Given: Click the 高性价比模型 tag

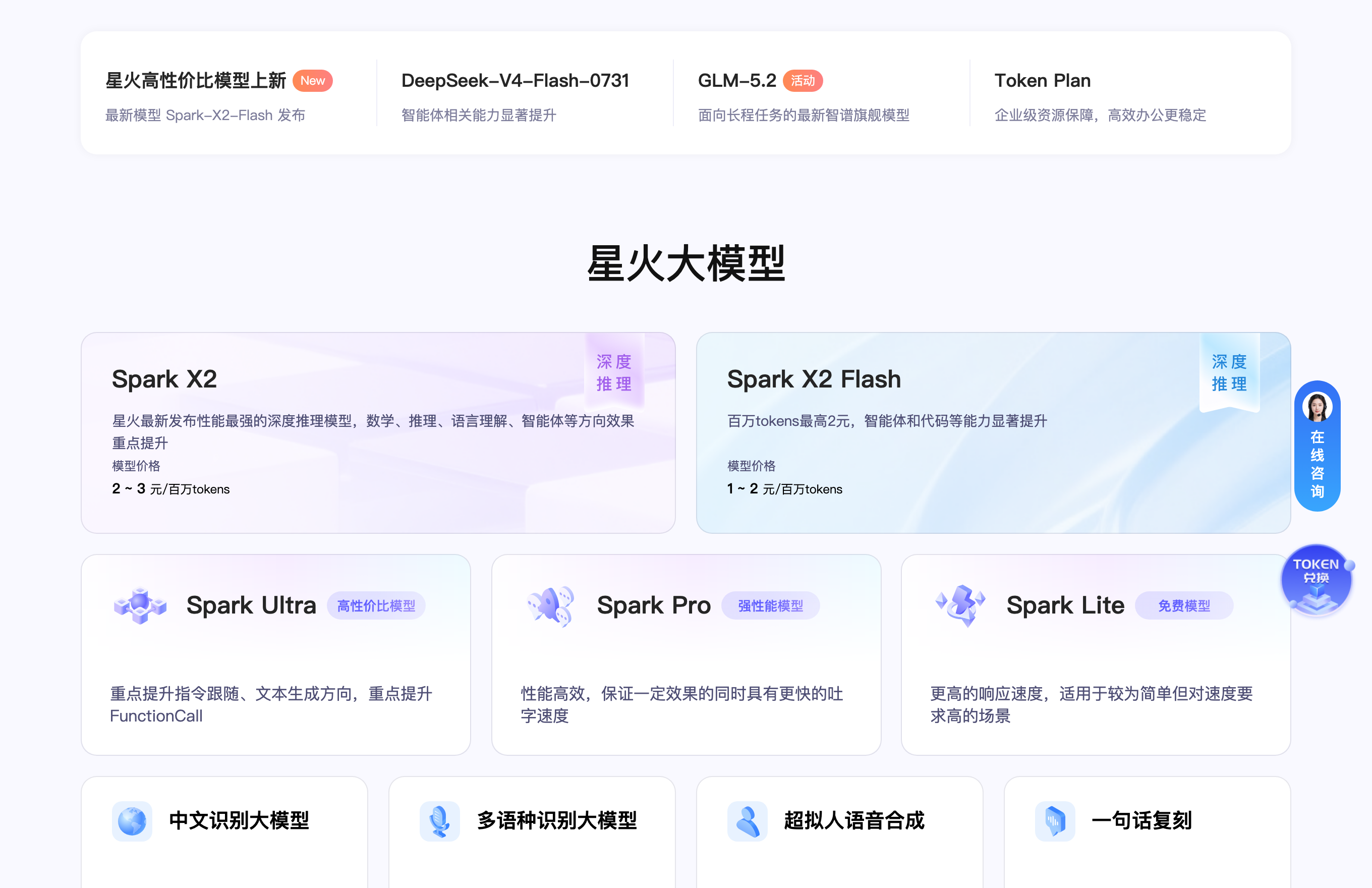Looking at the screenshot, I should click(376, 605).
